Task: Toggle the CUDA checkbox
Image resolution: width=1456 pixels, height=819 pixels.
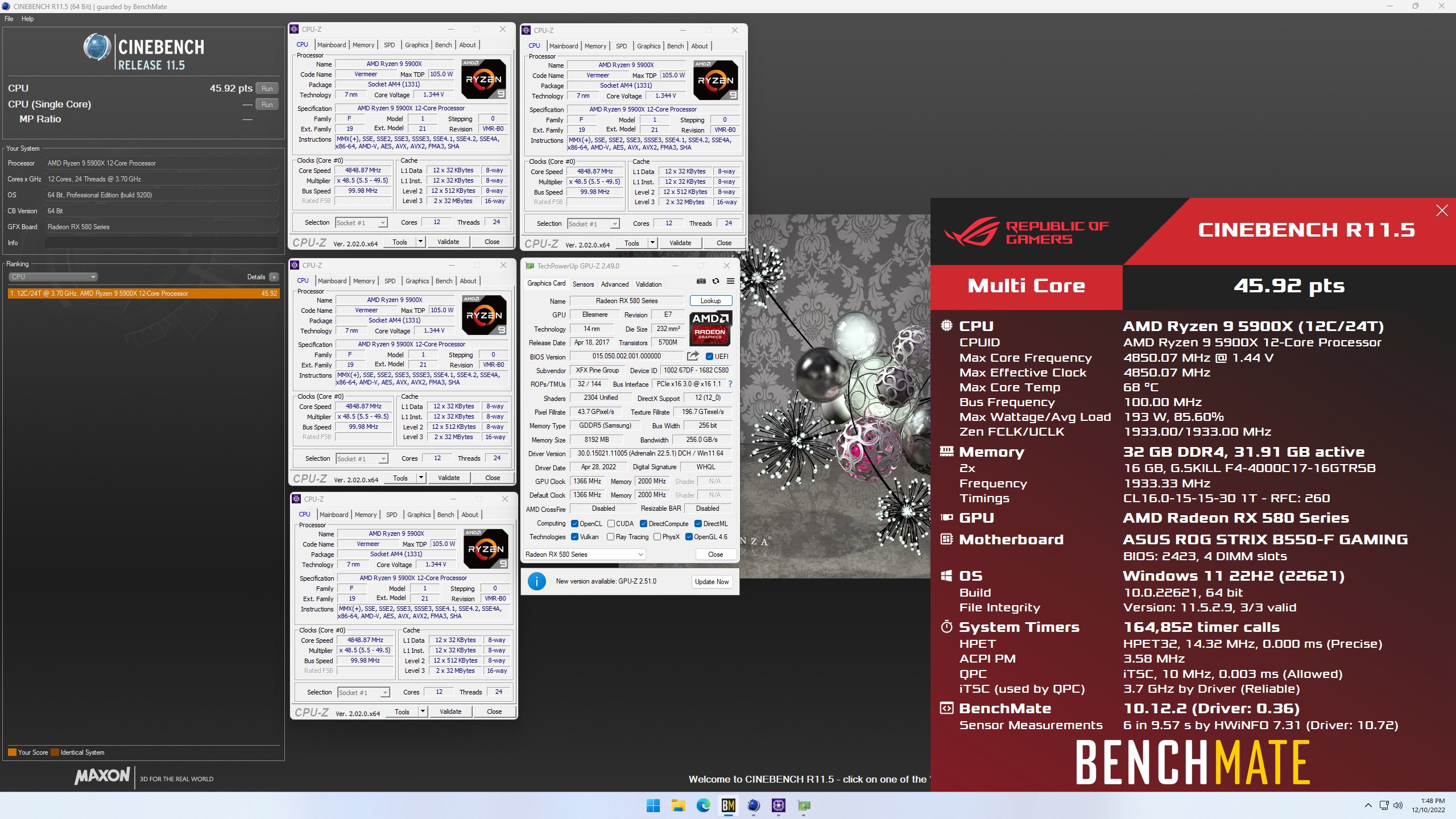Action: (611, 524)
